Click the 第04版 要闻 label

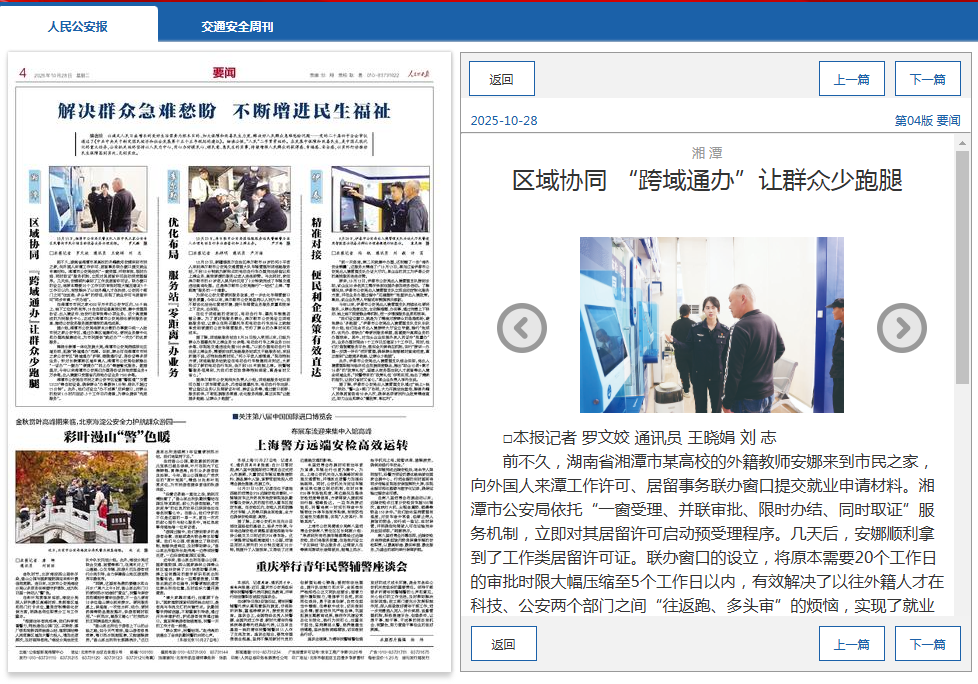pyautogui.click(x=927, y=120)
